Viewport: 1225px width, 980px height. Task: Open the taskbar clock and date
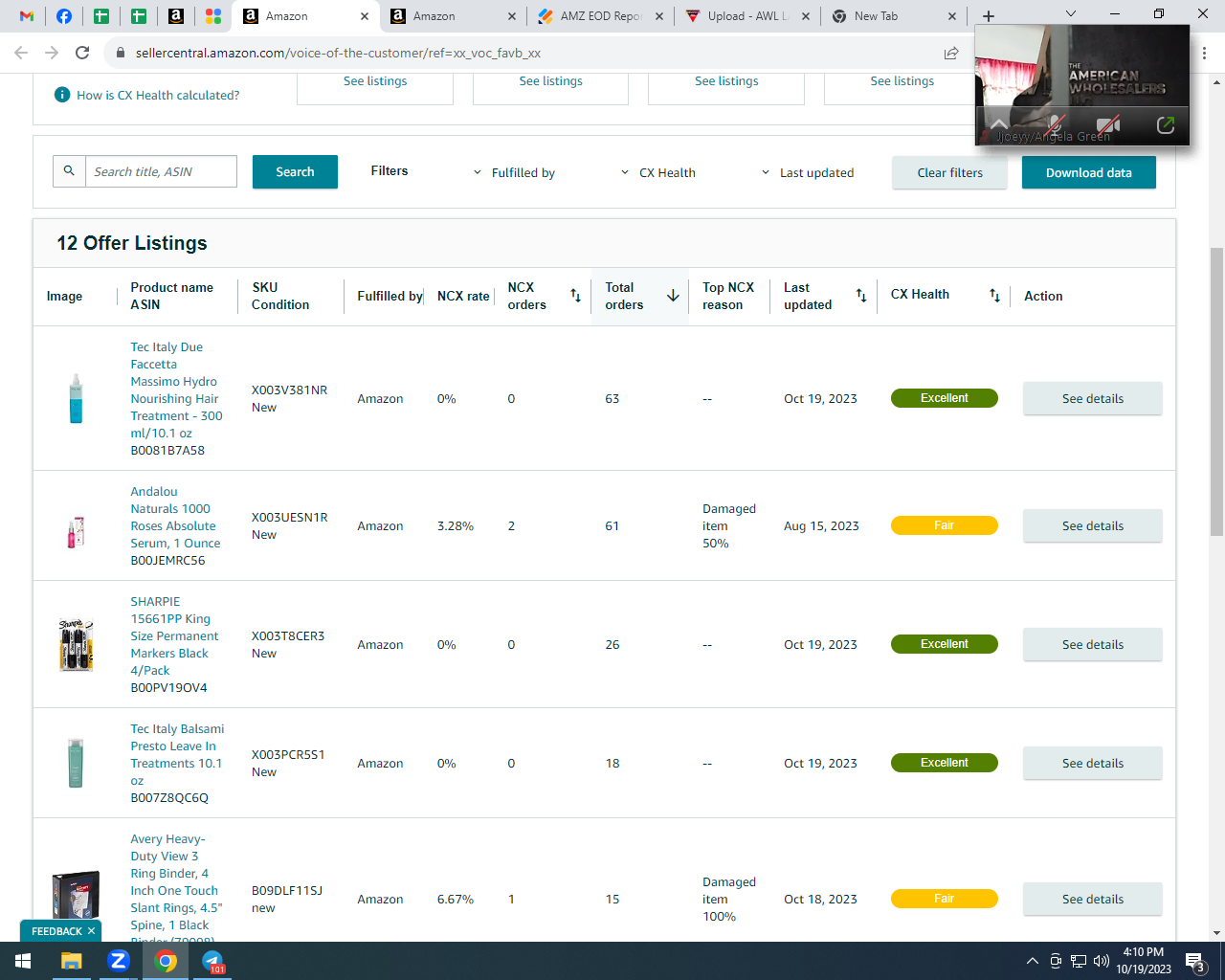tap(1143, 961)
